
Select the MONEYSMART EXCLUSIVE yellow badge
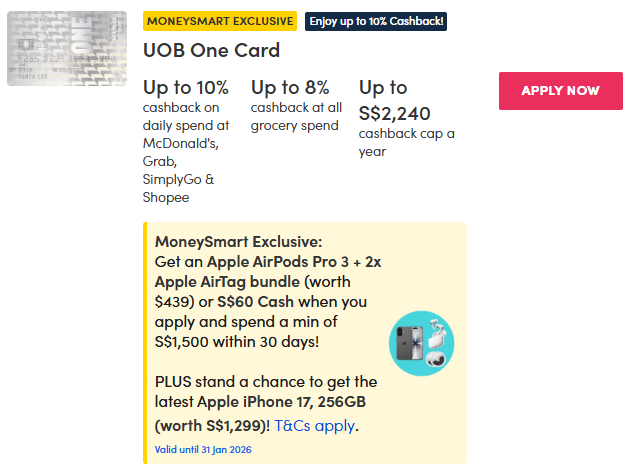pyautogui.click(x=219, y=21)
